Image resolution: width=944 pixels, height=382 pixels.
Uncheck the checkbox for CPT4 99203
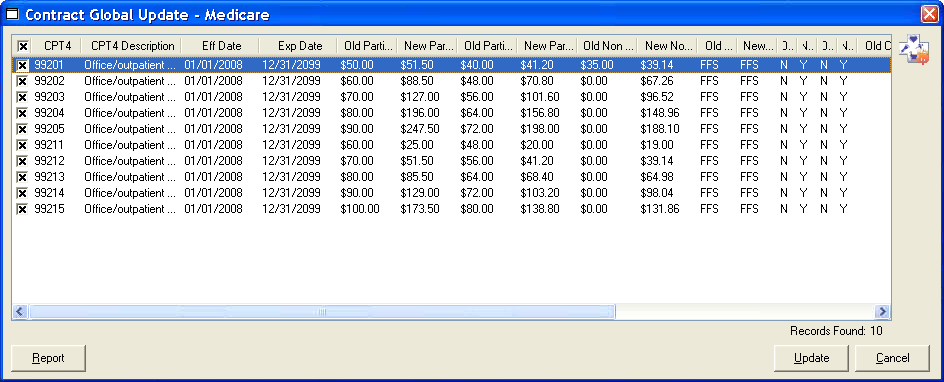(x=22, y=97)
